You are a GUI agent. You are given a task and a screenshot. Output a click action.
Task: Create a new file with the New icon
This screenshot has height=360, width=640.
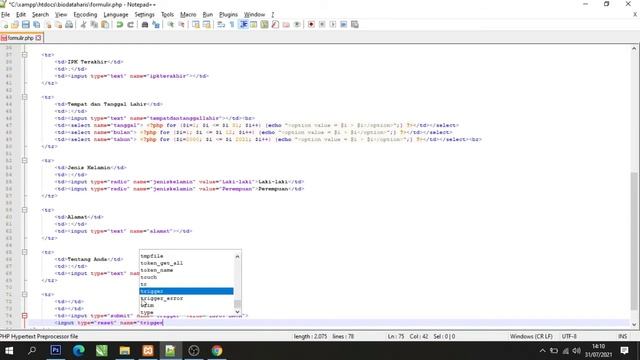click(5, 25)
